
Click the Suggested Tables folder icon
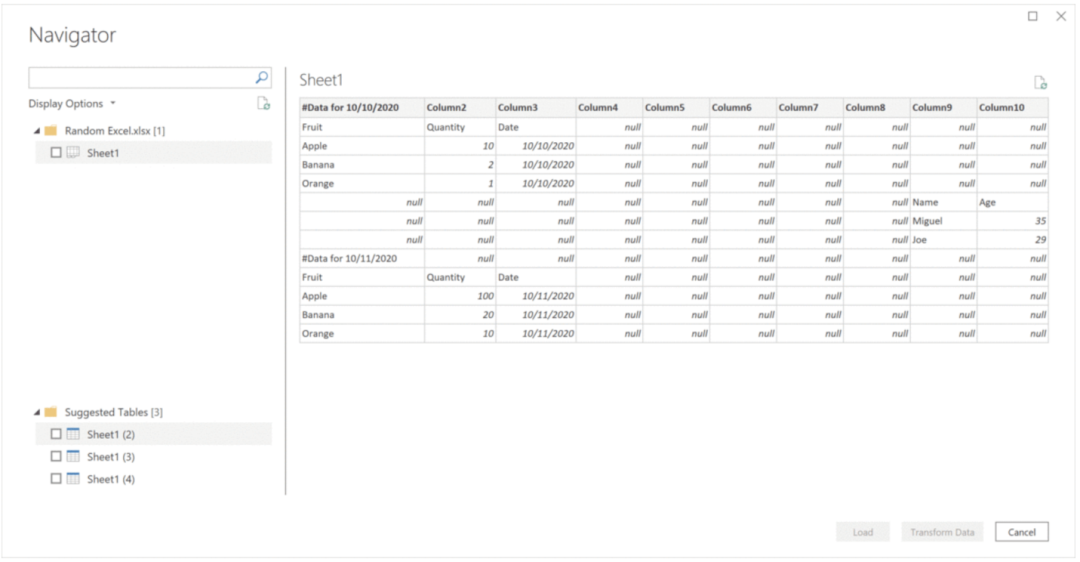pyautogui.click(x=50, y=413)
